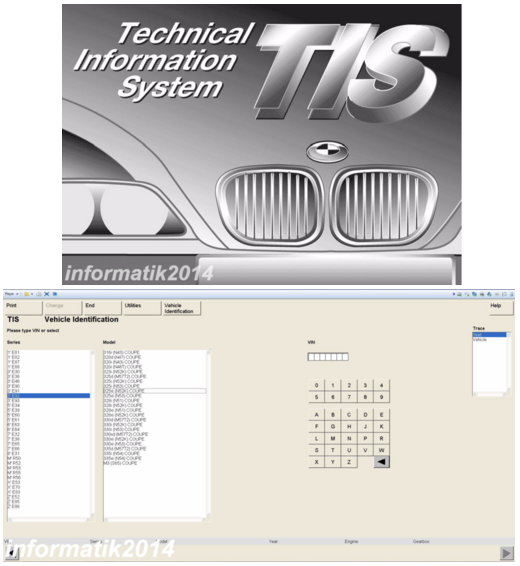This screenshot has height=566, width=520.
Task: Click Series list vertical scrollbar
Action: pyautogui.click(x=92, y=433)
